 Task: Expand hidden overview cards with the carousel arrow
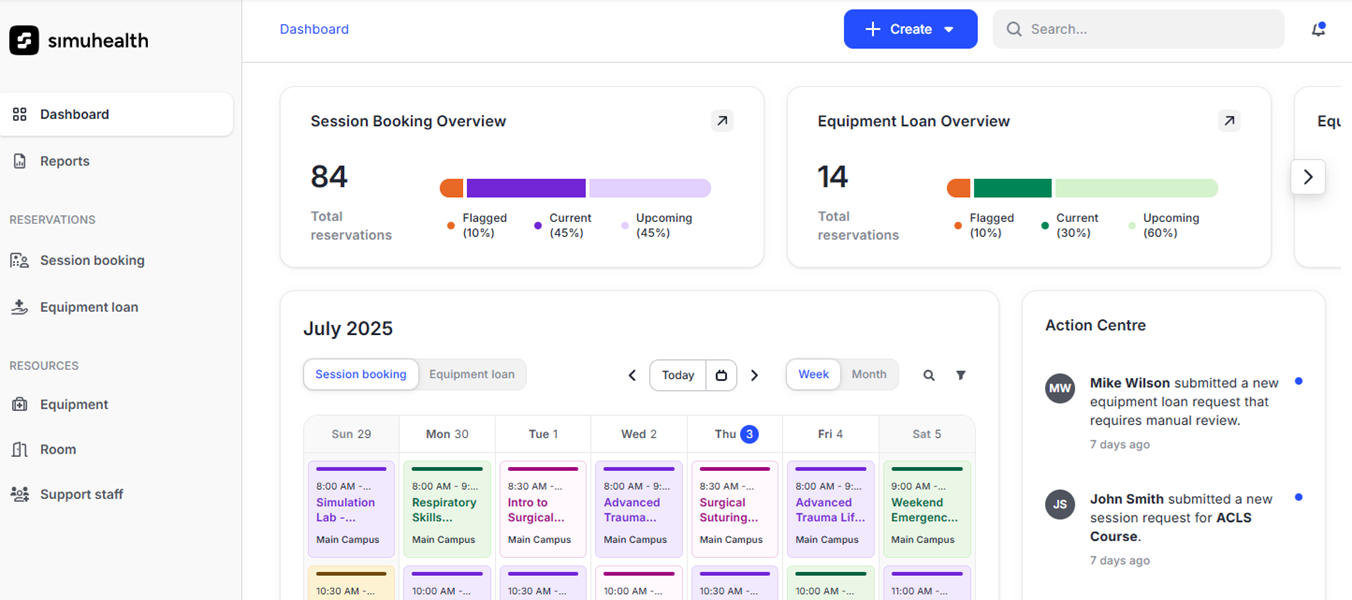click(x=1308, y=176)
